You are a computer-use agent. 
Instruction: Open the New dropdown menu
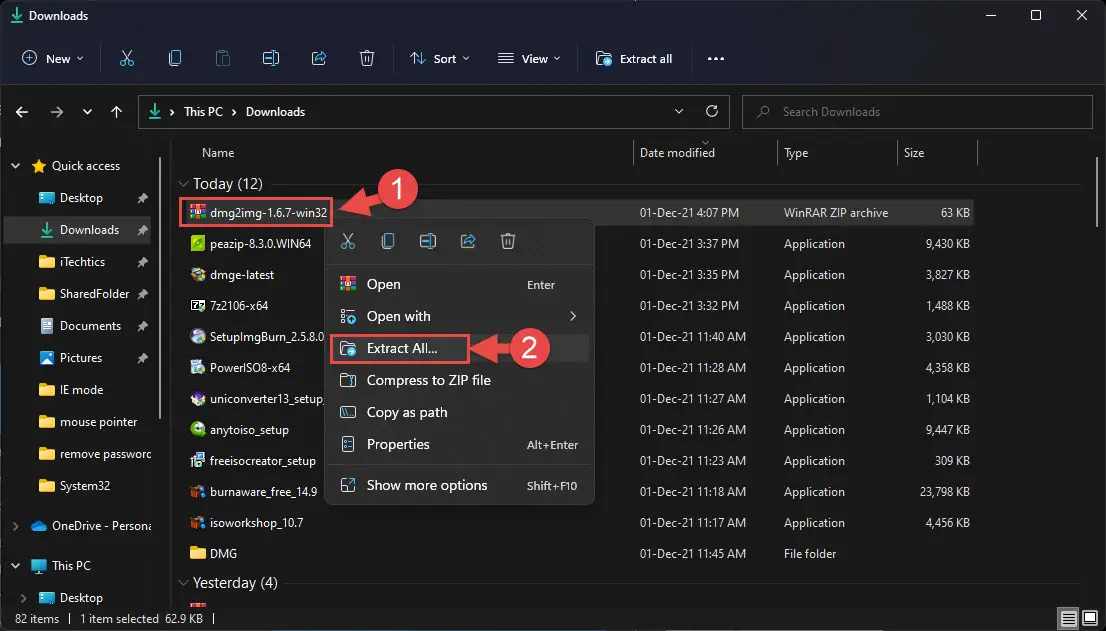[x=53, y=59]
